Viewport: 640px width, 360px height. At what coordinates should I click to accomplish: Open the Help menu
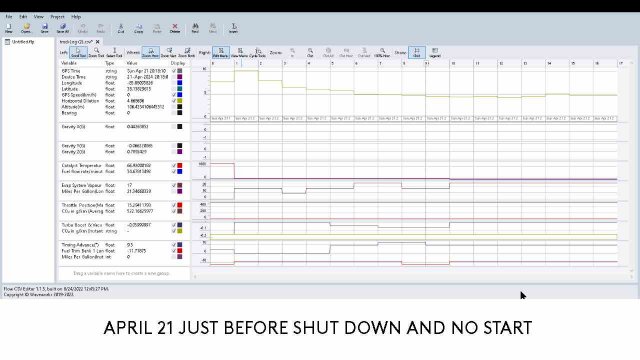pyautogui.click(x=76, y=17)
